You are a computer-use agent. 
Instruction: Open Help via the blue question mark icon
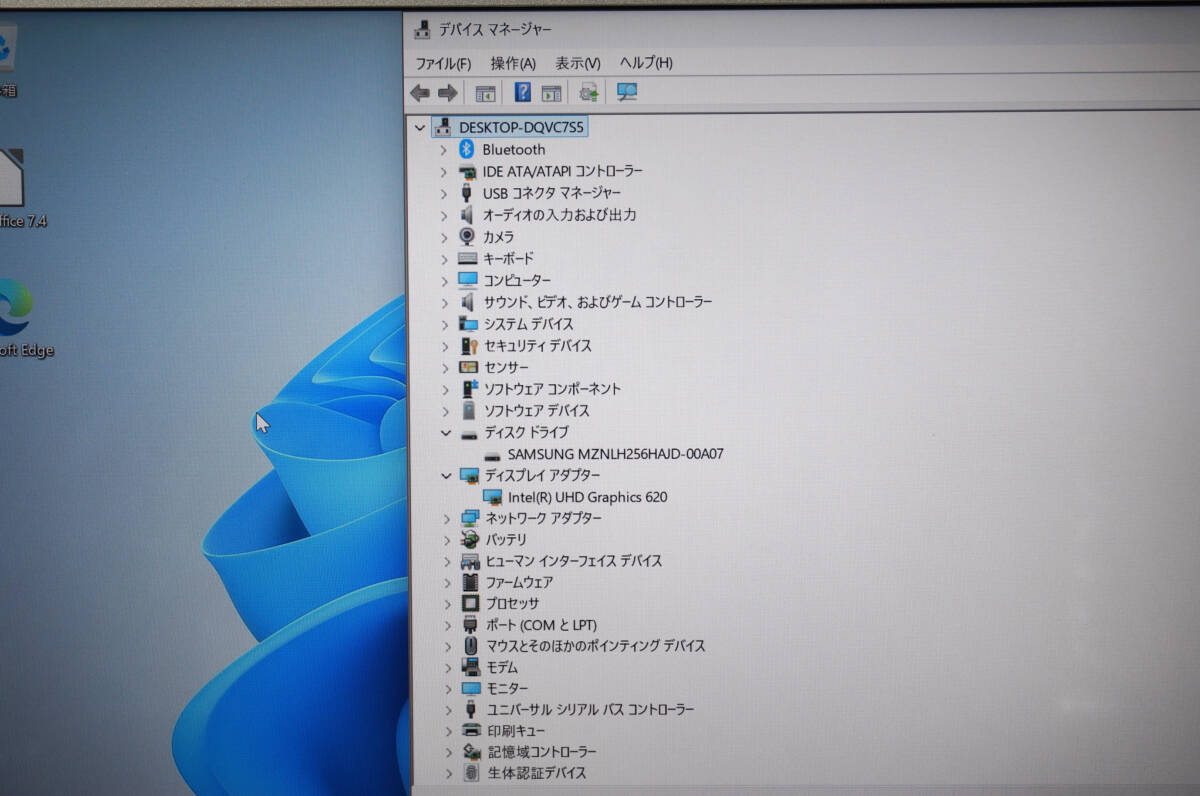click(x=522, y=92)
